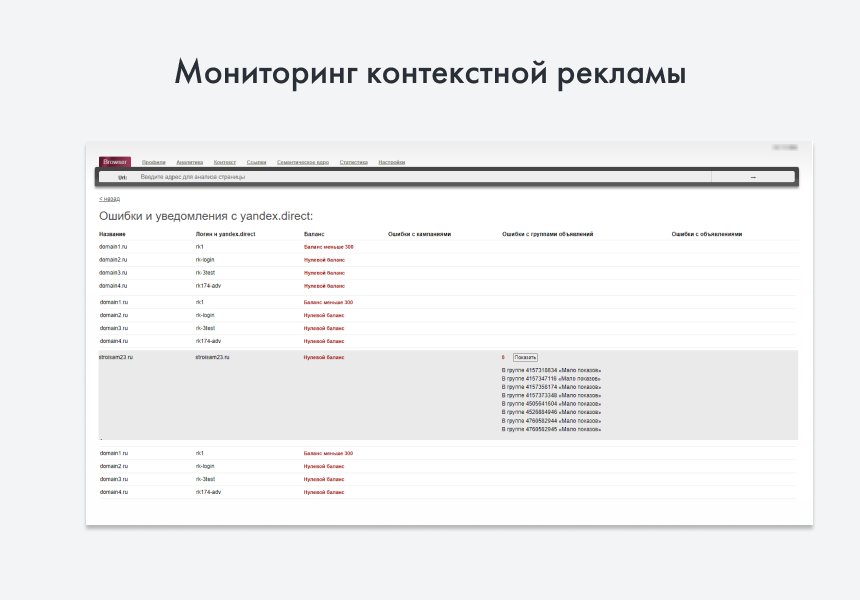
Task: Open the Контекст menu item
Action: pyautogui.click(x=225, y=162)
